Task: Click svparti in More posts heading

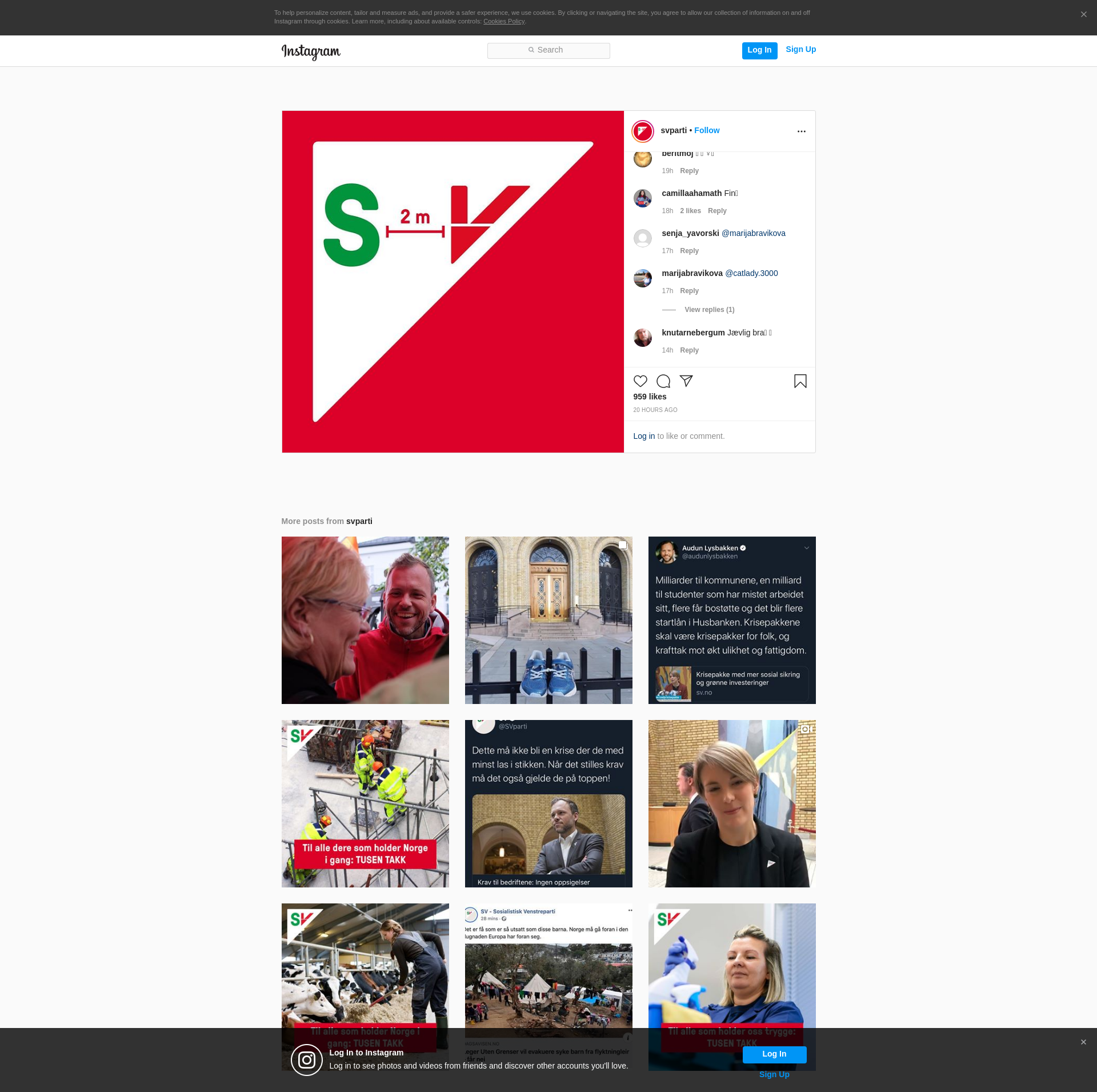Action: [359, 521]
